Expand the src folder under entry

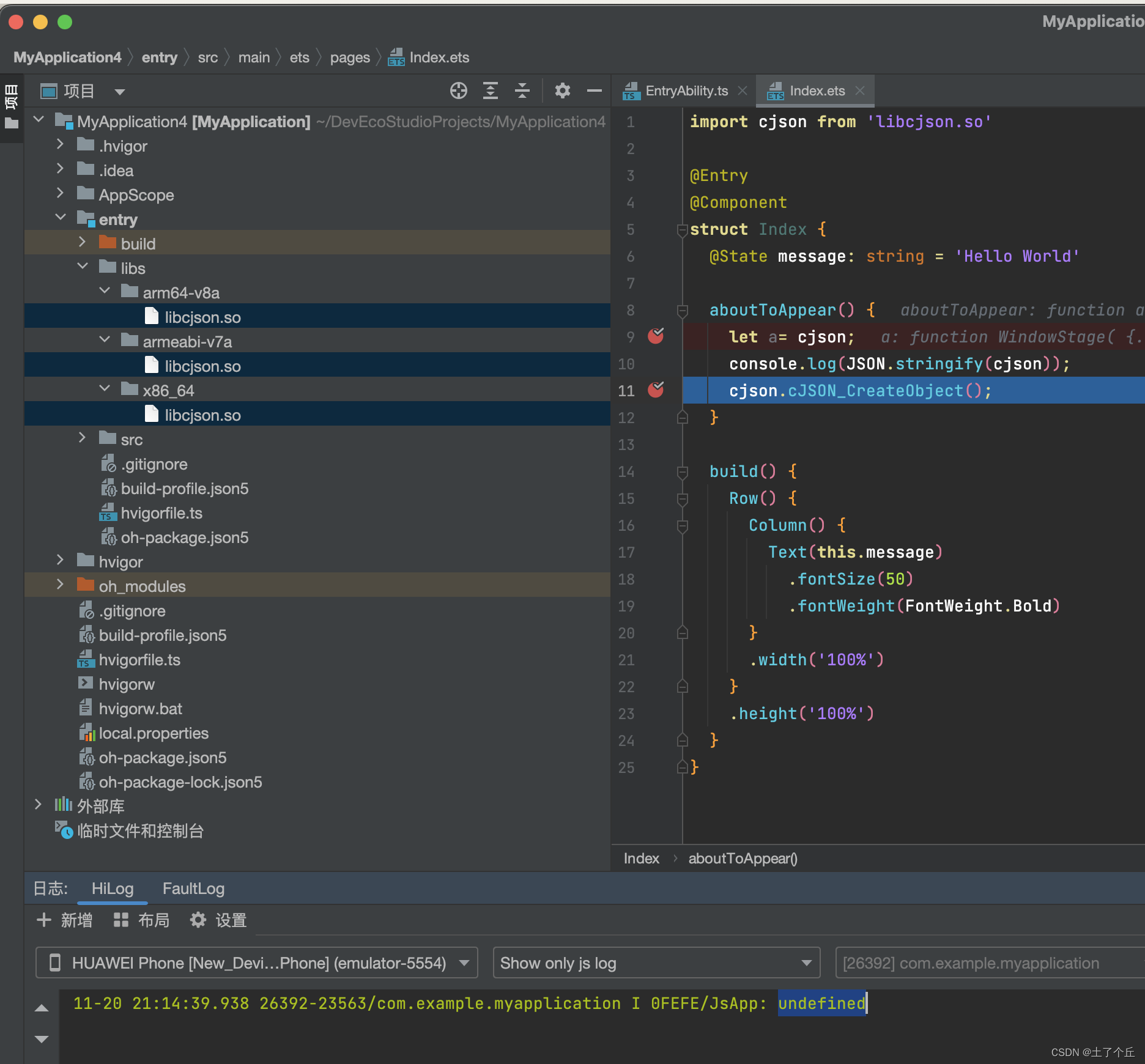point(82,438)
